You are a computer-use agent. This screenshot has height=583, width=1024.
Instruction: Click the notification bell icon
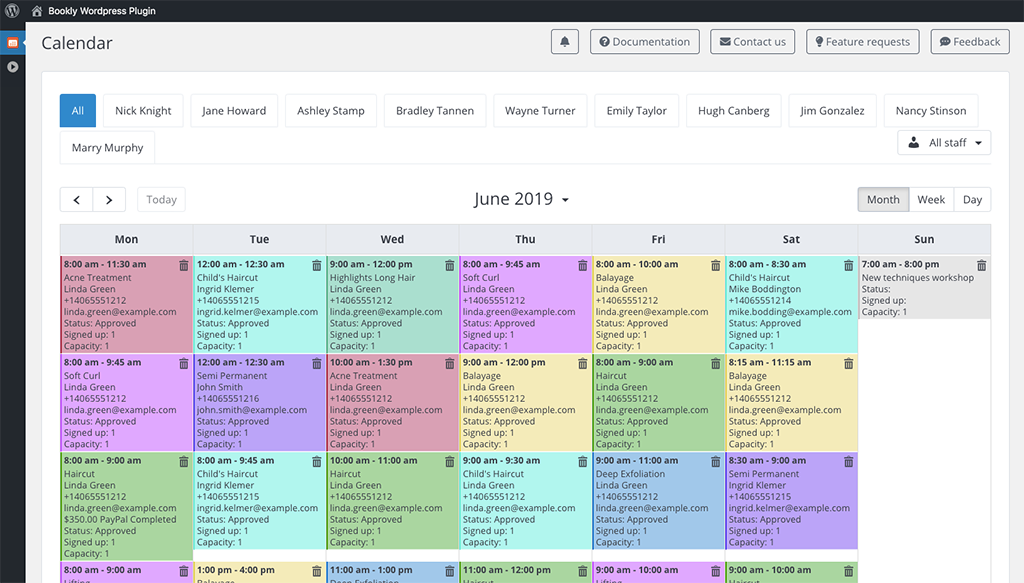click(565, 42)
